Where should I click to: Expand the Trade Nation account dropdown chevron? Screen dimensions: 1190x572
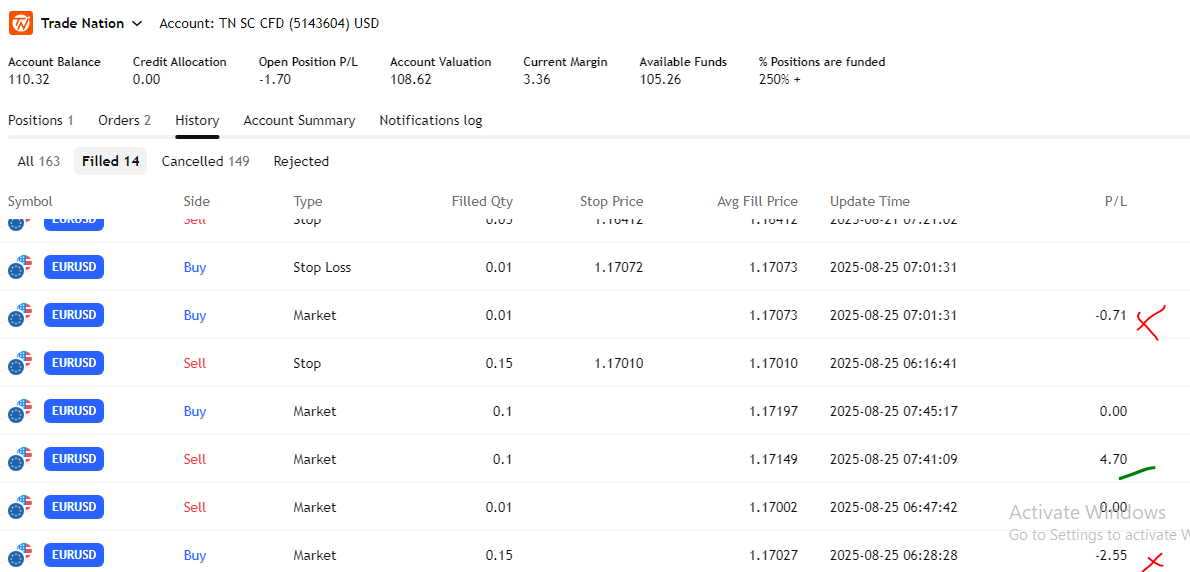[x=137, y=23]
